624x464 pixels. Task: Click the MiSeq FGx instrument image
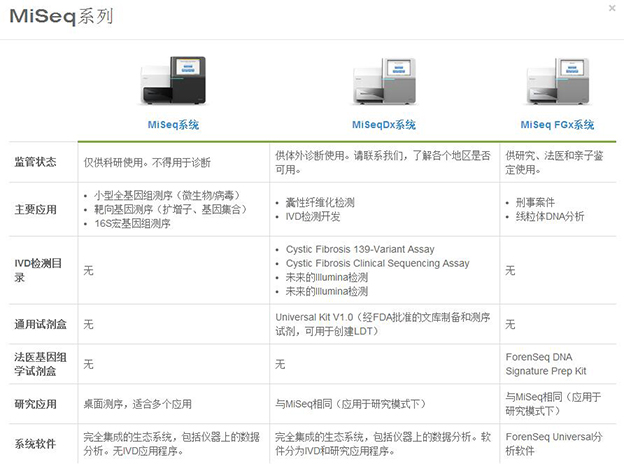pyautogui.click(x=558, y=81)
